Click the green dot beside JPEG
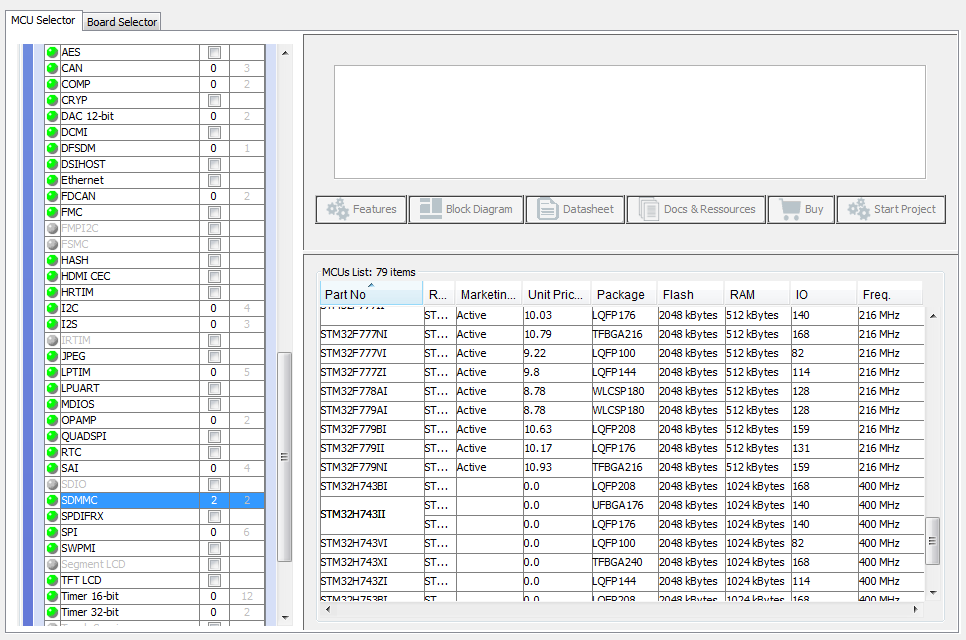 (52, 357)
